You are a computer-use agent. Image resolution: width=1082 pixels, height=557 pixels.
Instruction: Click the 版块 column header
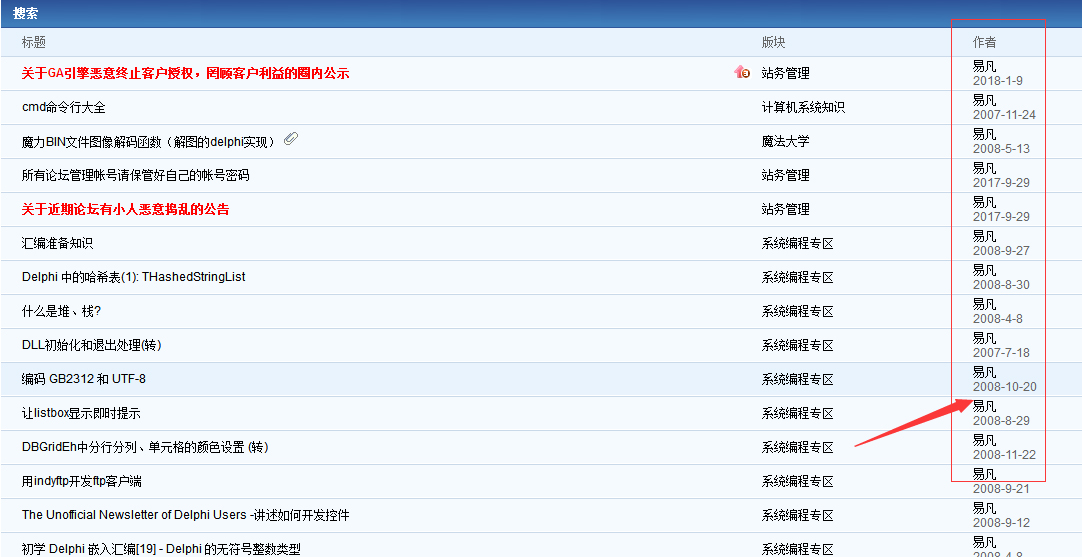click(x=773, y=42)
